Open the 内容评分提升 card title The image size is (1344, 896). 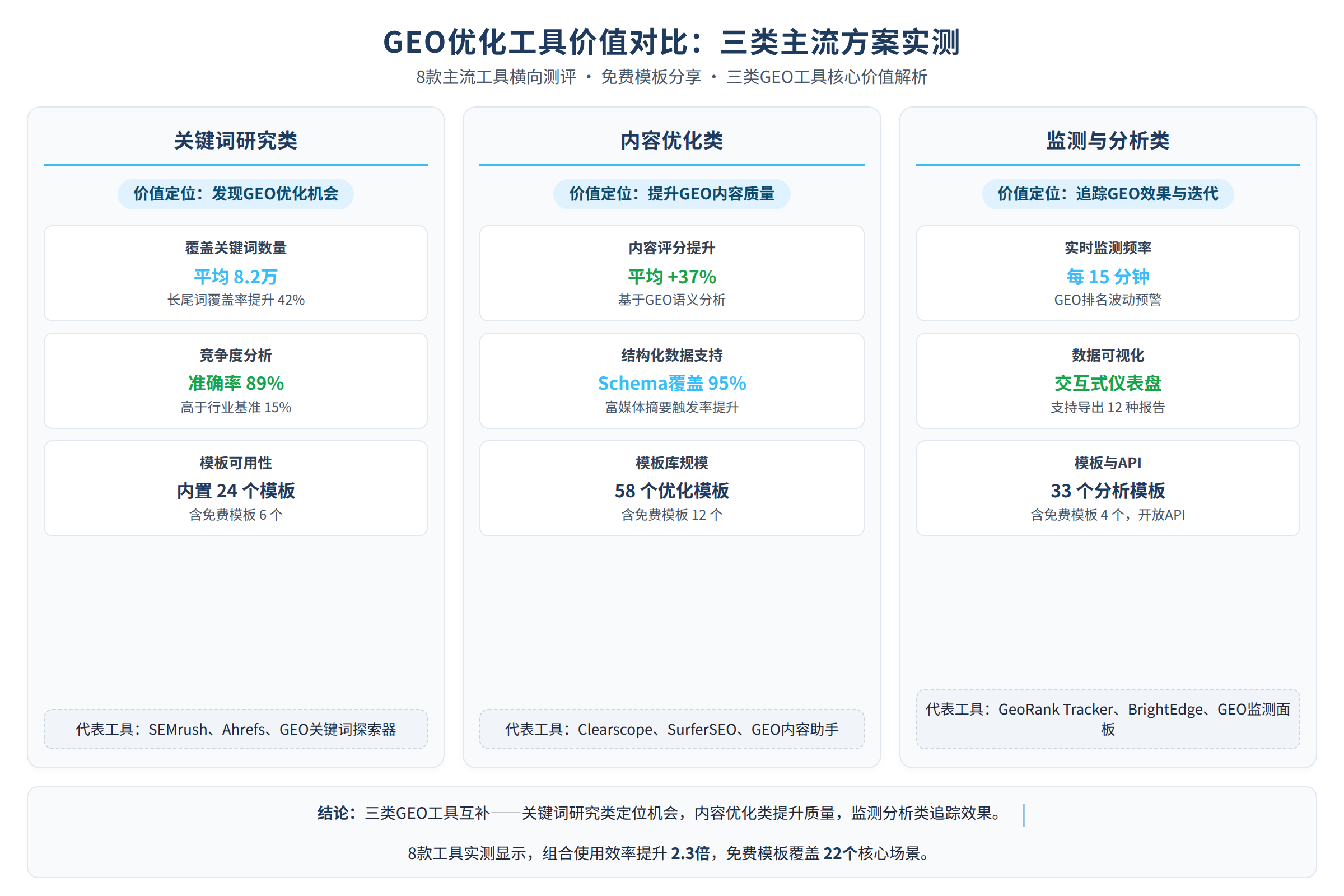(x=671, y=248)
